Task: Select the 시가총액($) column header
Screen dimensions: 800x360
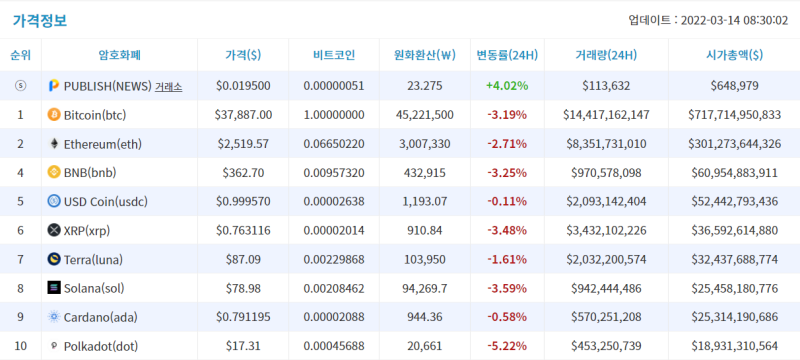Action: pyautogui.click(x=734, y=55)
